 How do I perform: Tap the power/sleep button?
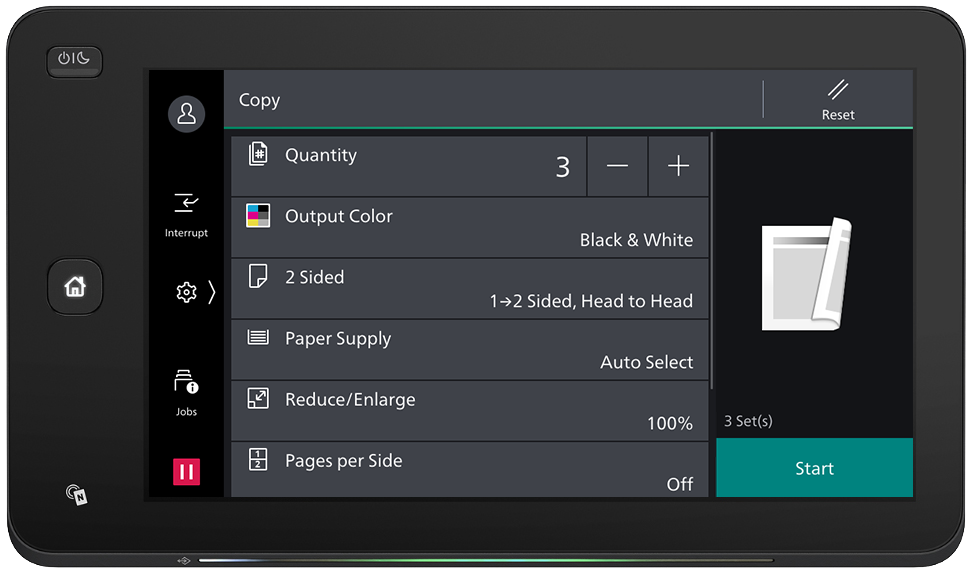tap(74, 61)
